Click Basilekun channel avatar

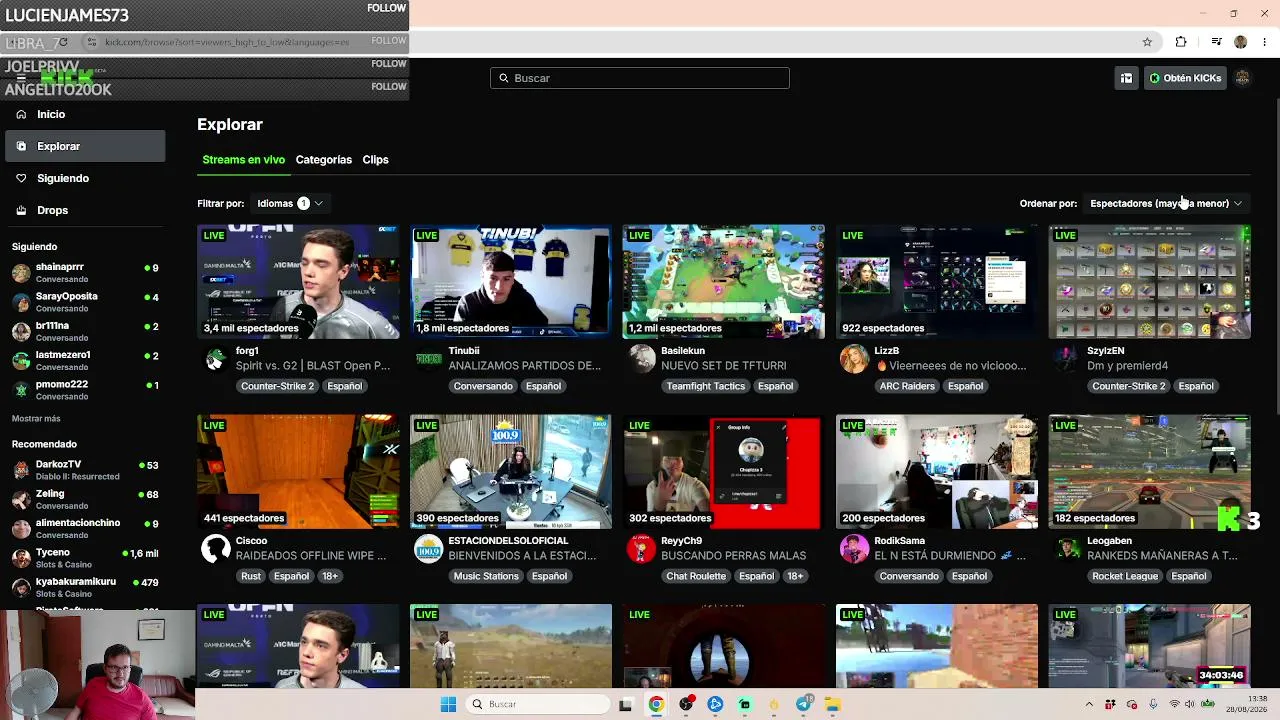tap(642, 359)
